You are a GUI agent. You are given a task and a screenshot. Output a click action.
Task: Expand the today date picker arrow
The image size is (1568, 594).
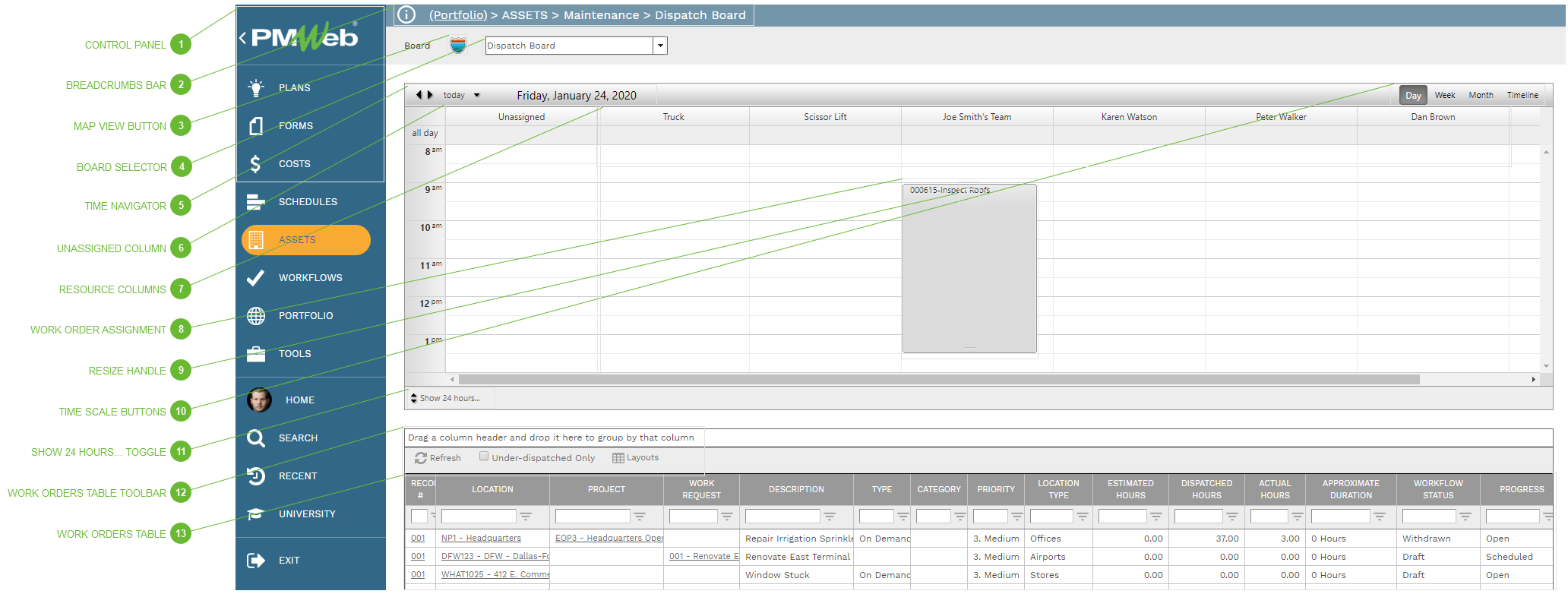tap(477, 96)
